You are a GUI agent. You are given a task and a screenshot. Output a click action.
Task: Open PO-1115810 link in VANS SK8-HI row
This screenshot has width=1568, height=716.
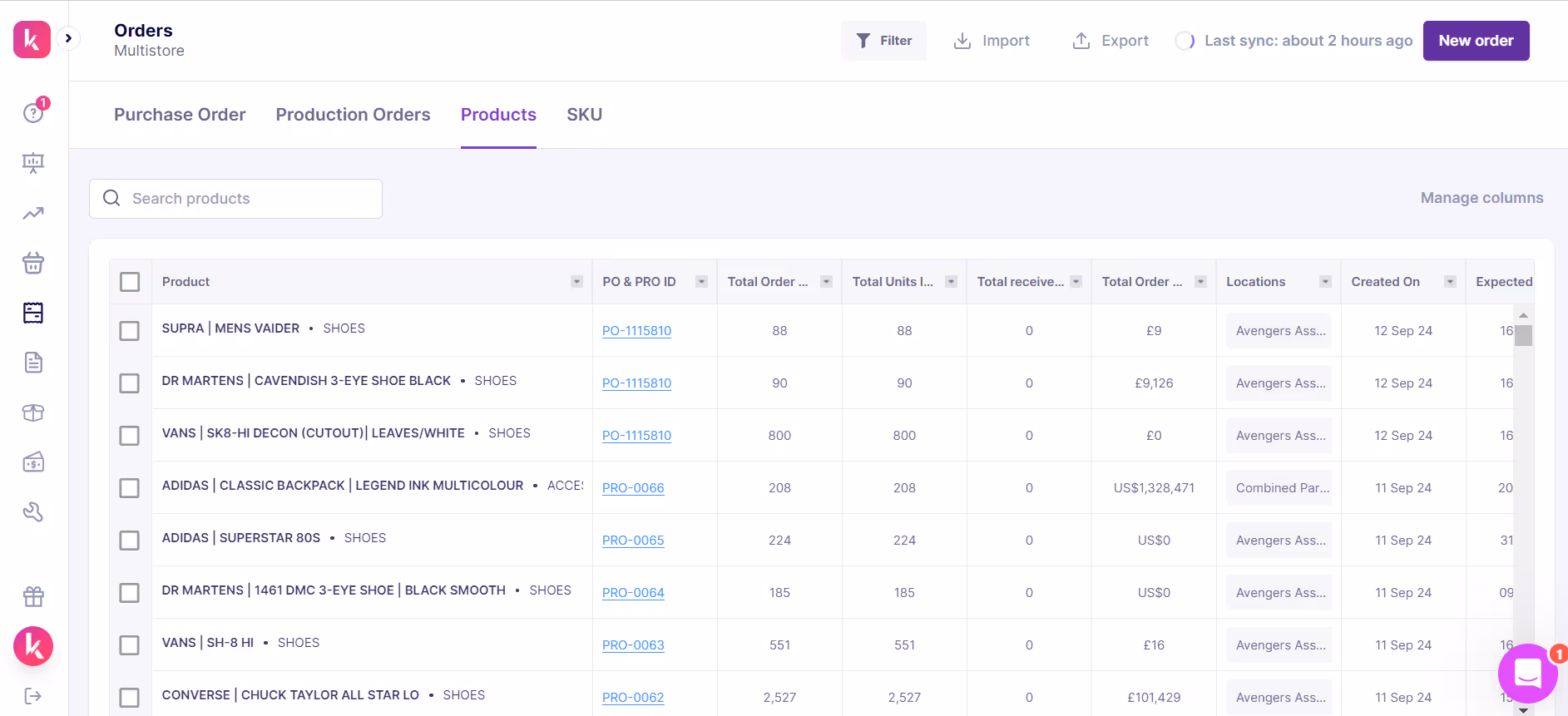(636, 436)
